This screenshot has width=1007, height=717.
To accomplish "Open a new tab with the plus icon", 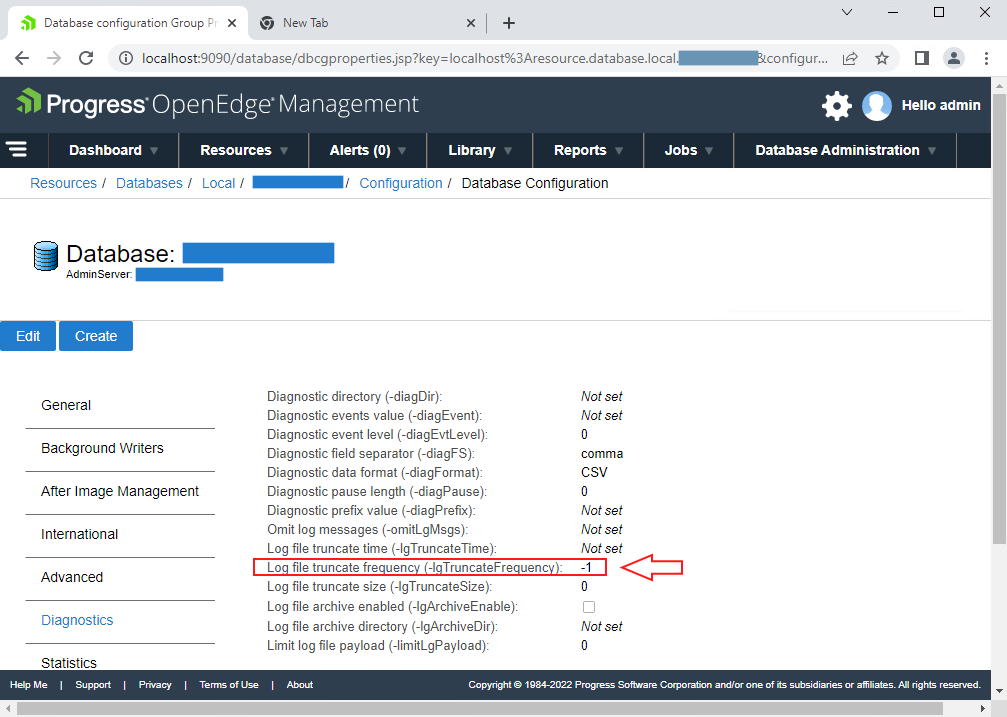I will 509,23.
